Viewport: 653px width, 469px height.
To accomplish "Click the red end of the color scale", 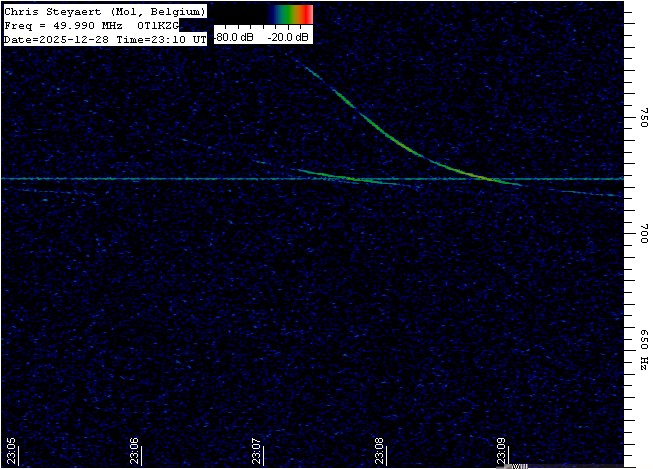I will pos(309,13).
